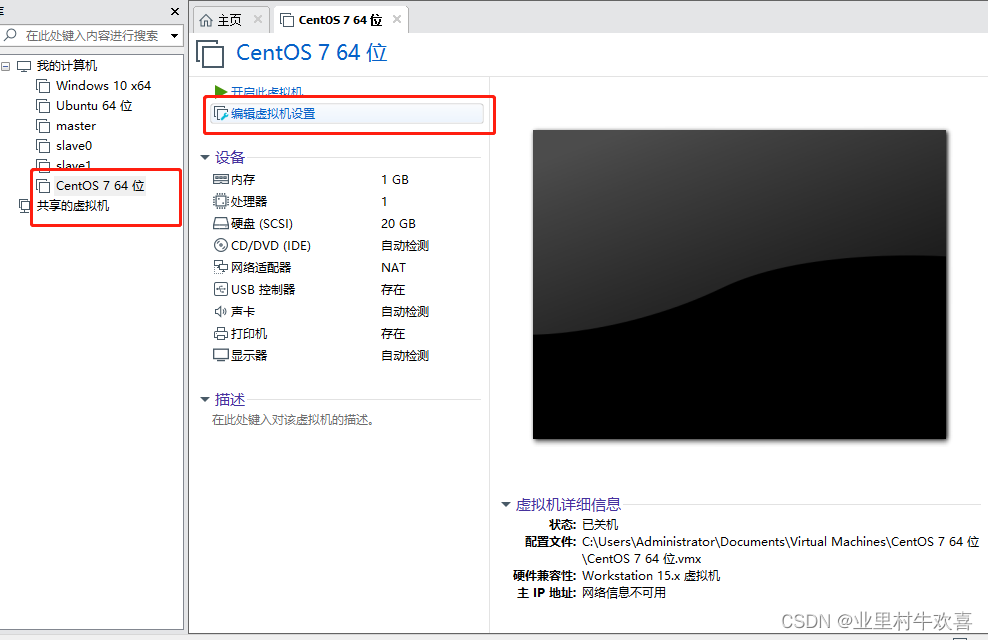This screenshot has width=988, height=640.
Task: Open CD/DVD (IDE) device entry
Action: [x=271, y=246]
